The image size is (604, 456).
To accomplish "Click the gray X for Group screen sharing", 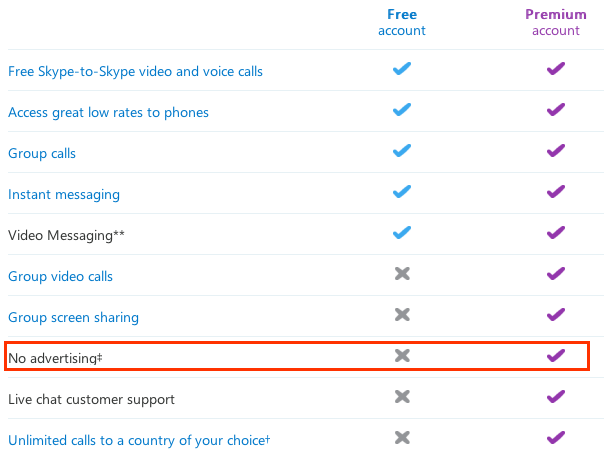I will pyautogui.click(x=402, y=315).
